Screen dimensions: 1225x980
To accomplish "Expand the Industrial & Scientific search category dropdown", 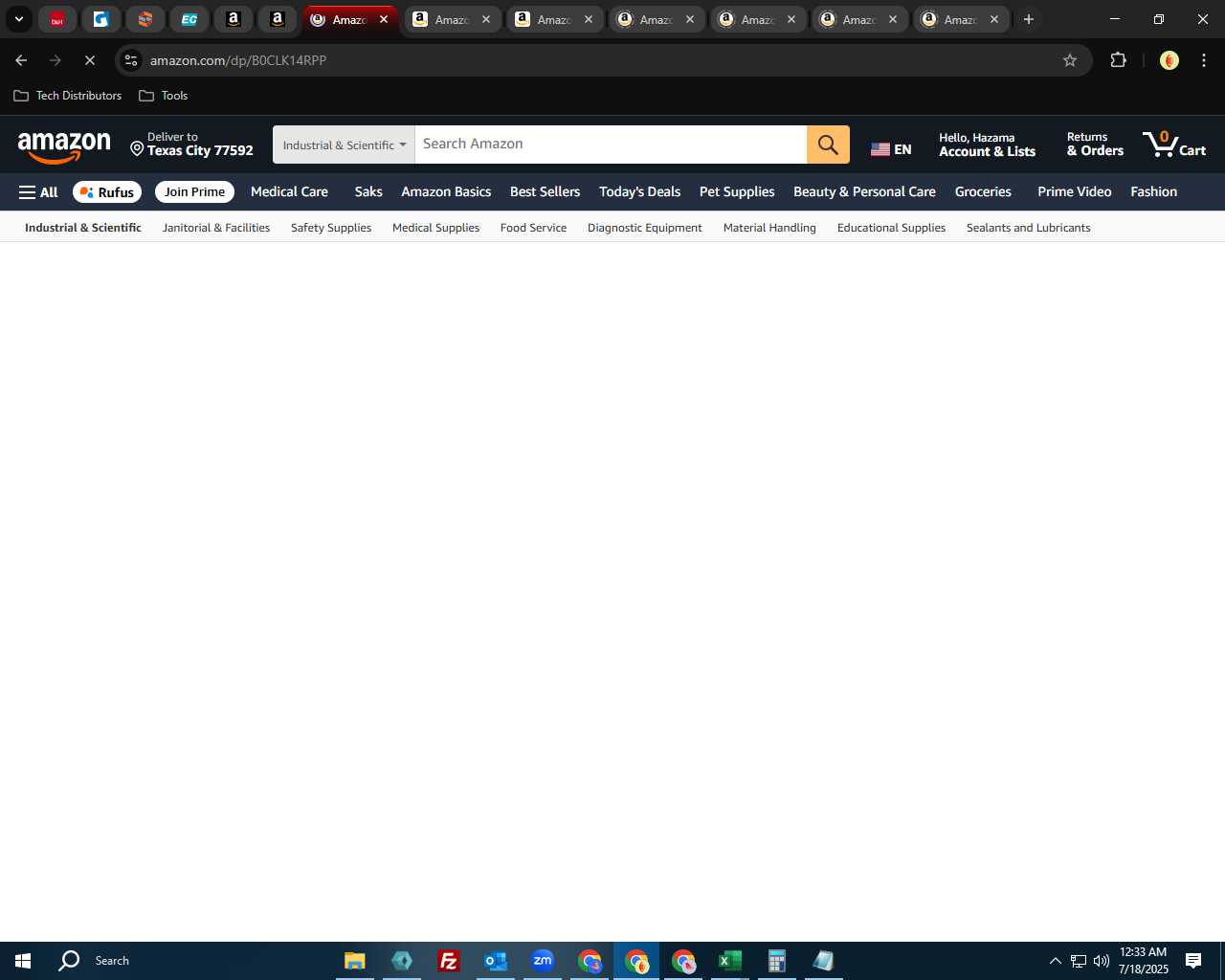I will (x=344, y=145).
